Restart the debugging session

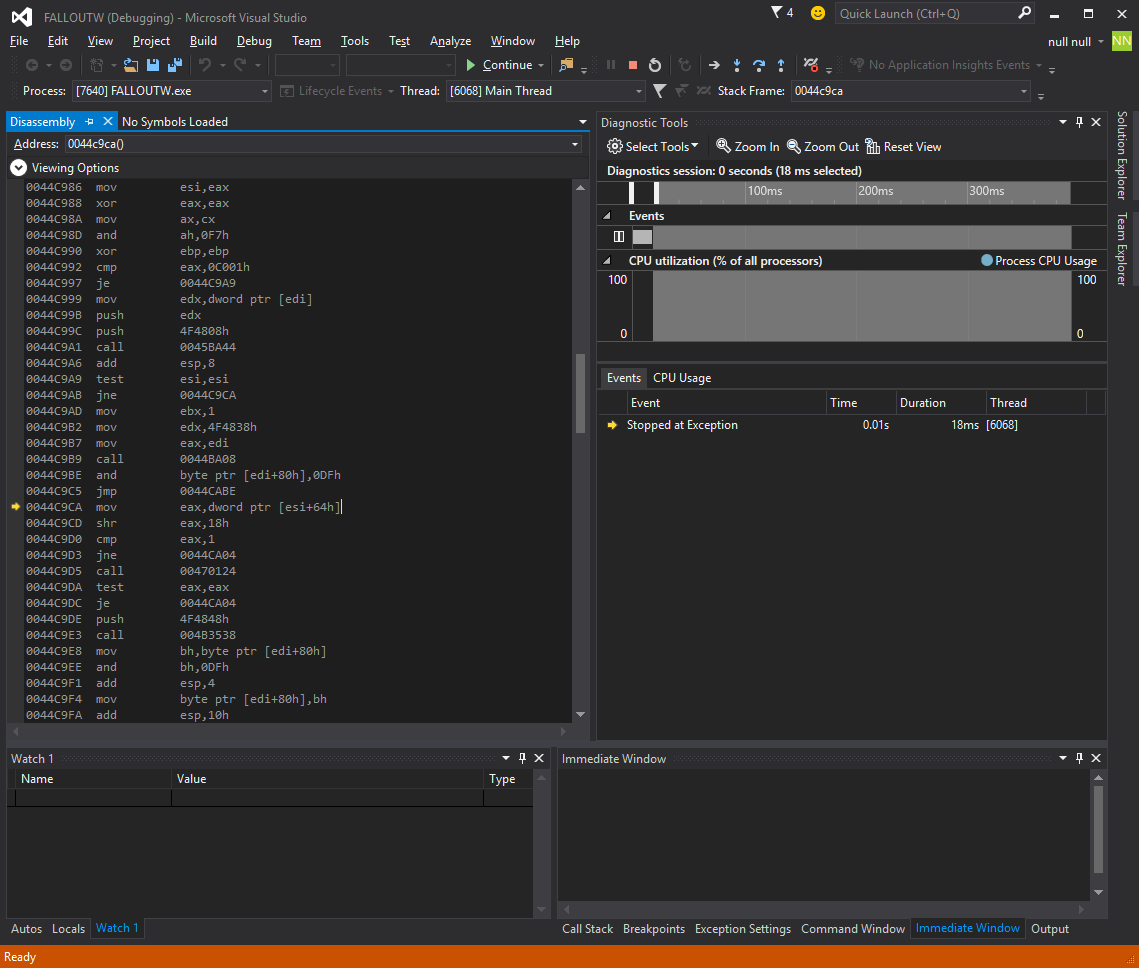(655, 65)
